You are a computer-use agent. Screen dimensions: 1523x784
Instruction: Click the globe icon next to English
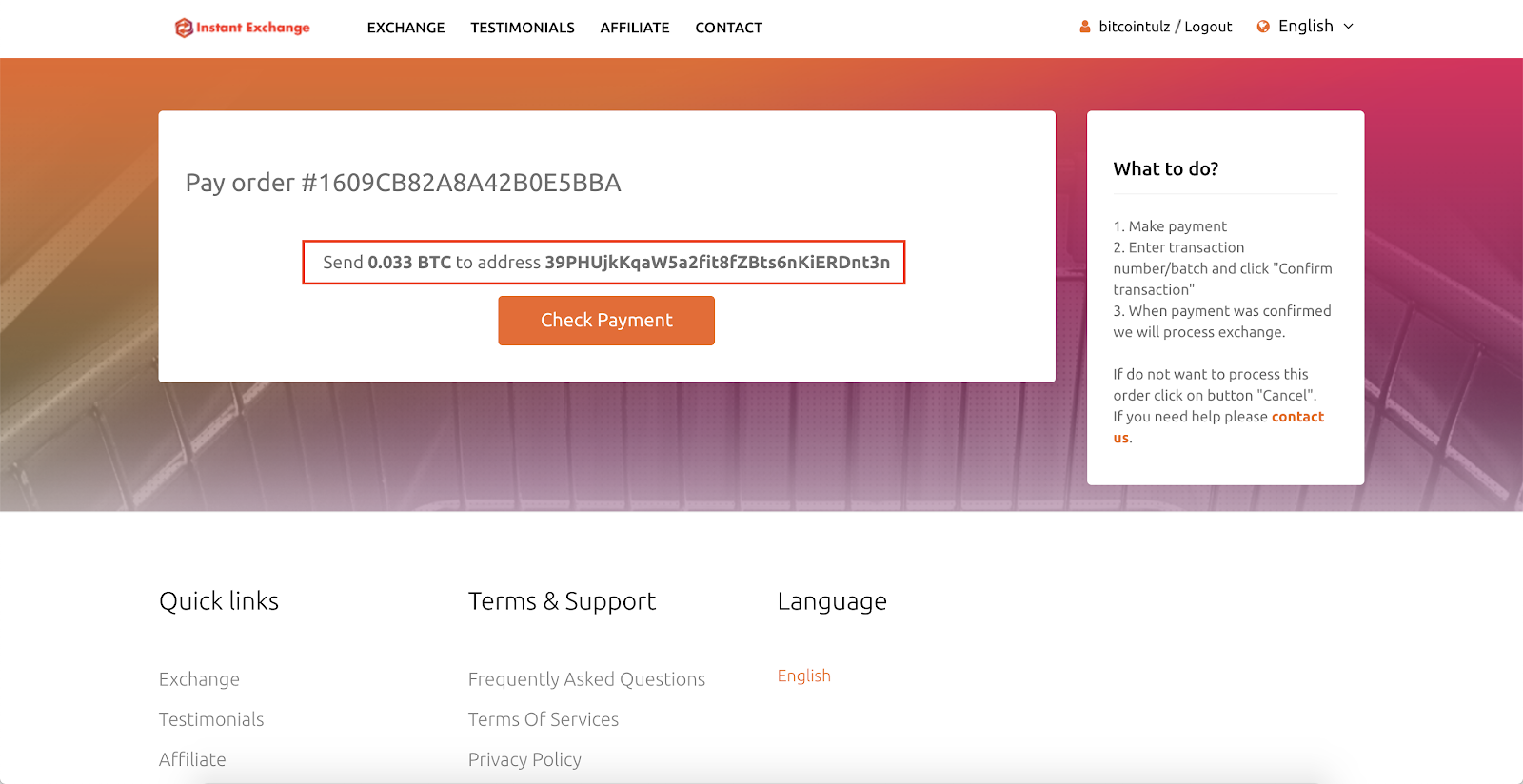tap(1263, 27)
